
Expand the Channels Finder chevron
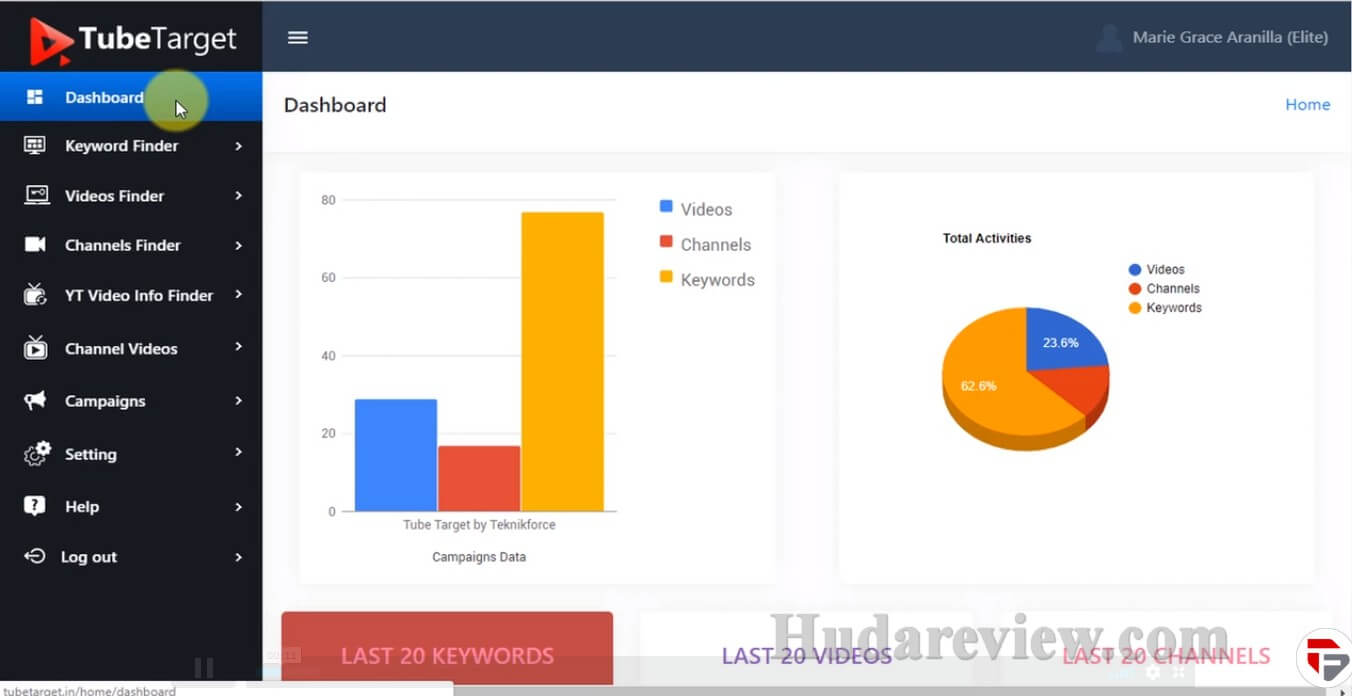[238, 245]
